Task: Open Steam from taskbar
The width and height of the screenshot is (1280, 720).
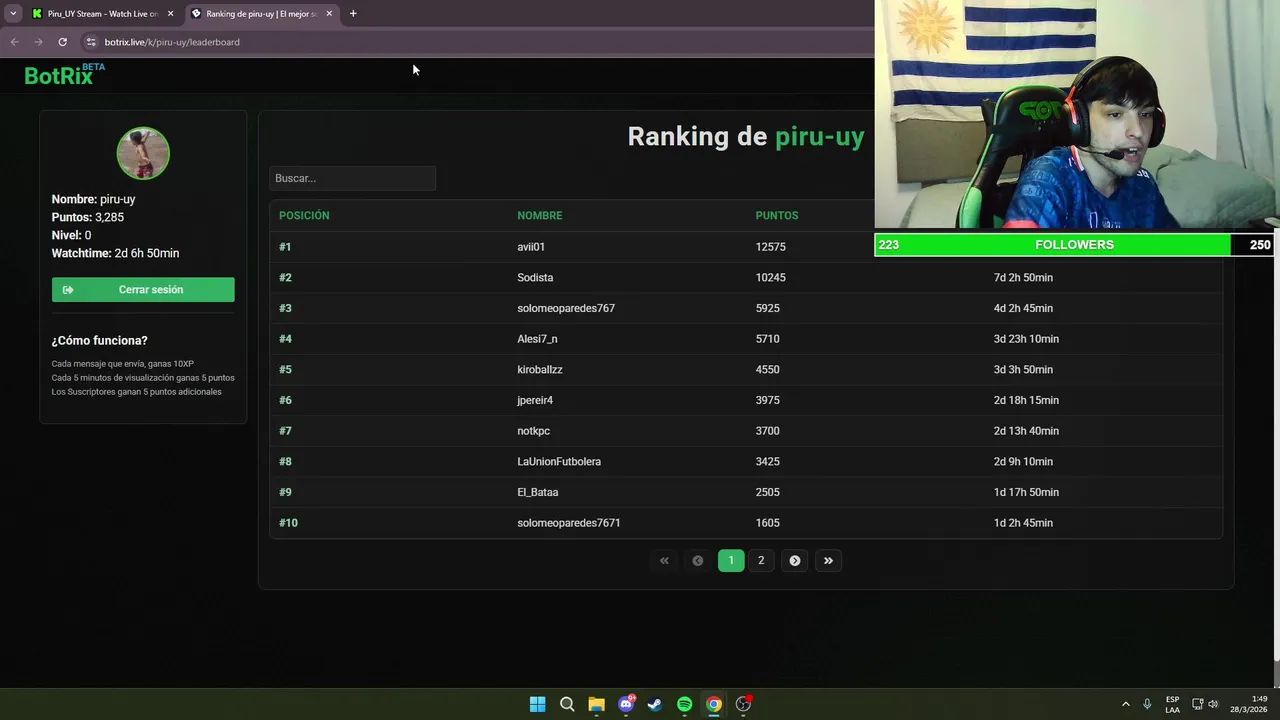Action: [x=655, y=704]
